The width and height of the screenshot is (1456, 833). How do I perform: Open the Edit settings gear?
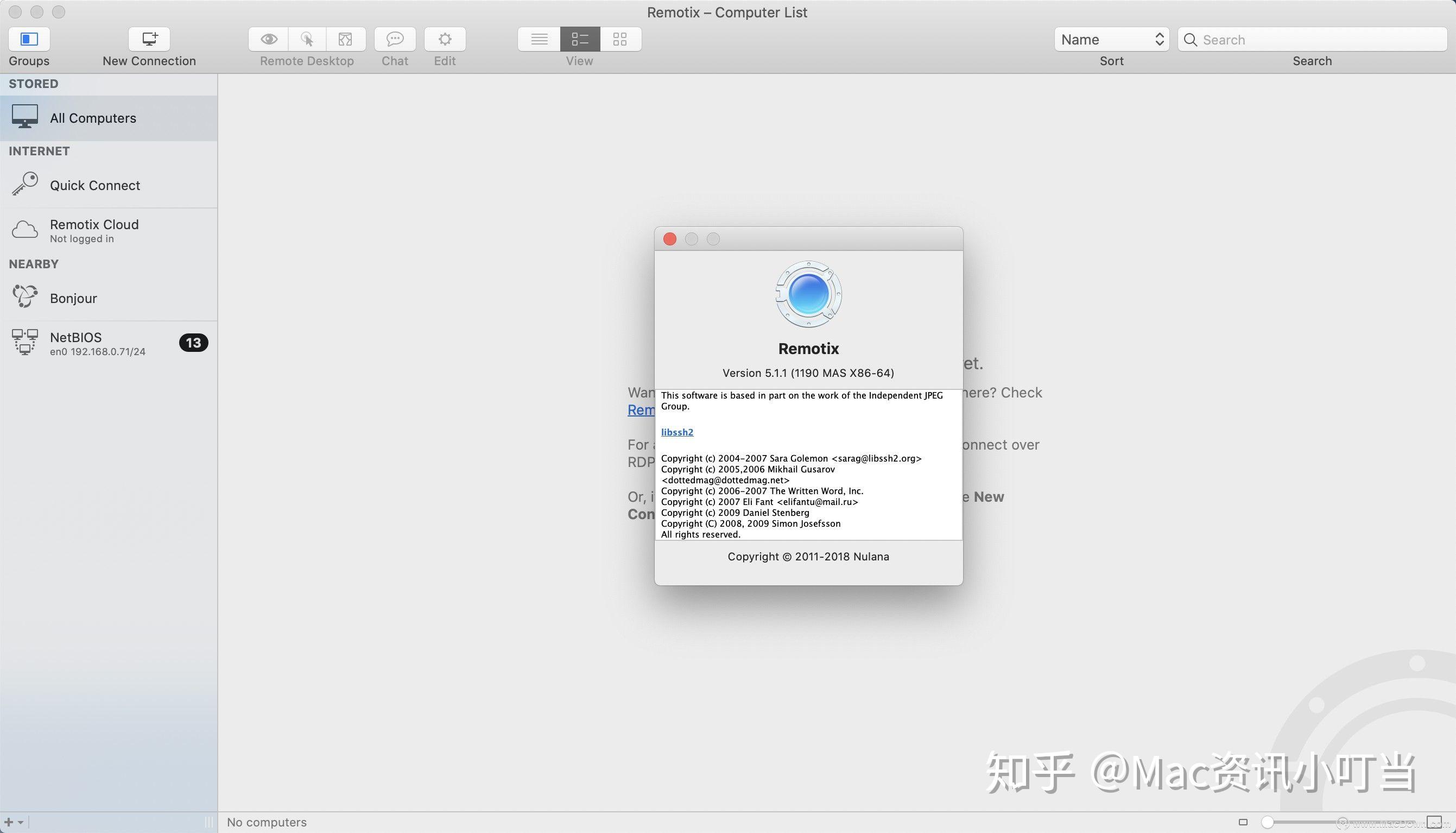point(445,39)
